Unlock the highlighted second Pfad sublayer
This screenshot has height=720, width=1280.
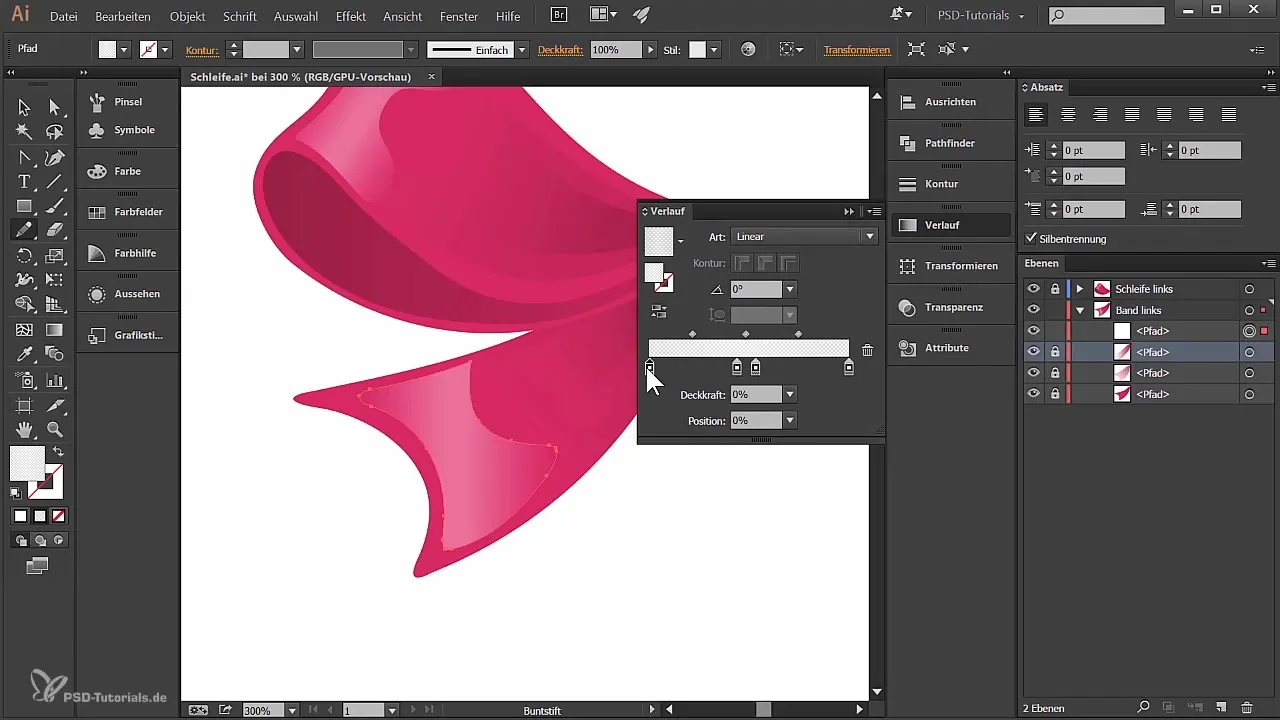pos(1055,352)
